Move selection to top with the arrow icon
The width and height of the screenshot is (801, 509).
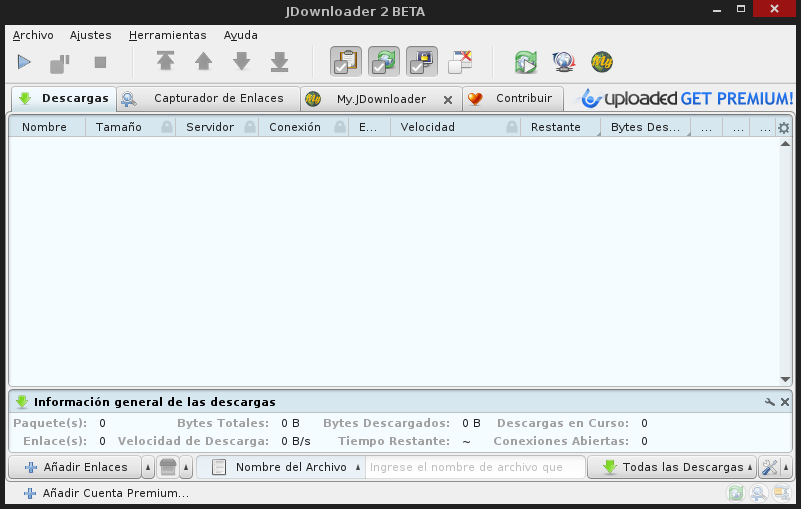[166, 61]
